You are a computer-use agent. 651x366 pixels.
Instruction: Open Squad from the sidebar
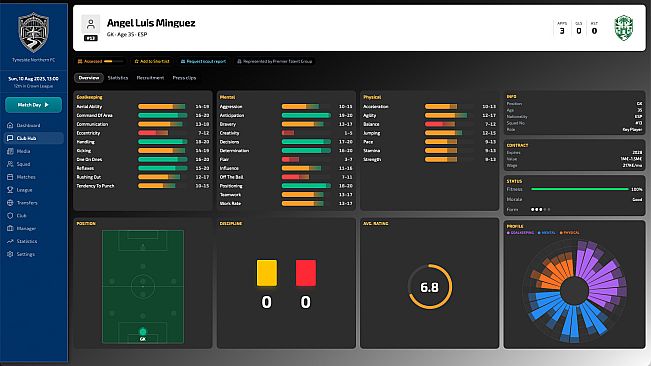(x=10, y=164)
